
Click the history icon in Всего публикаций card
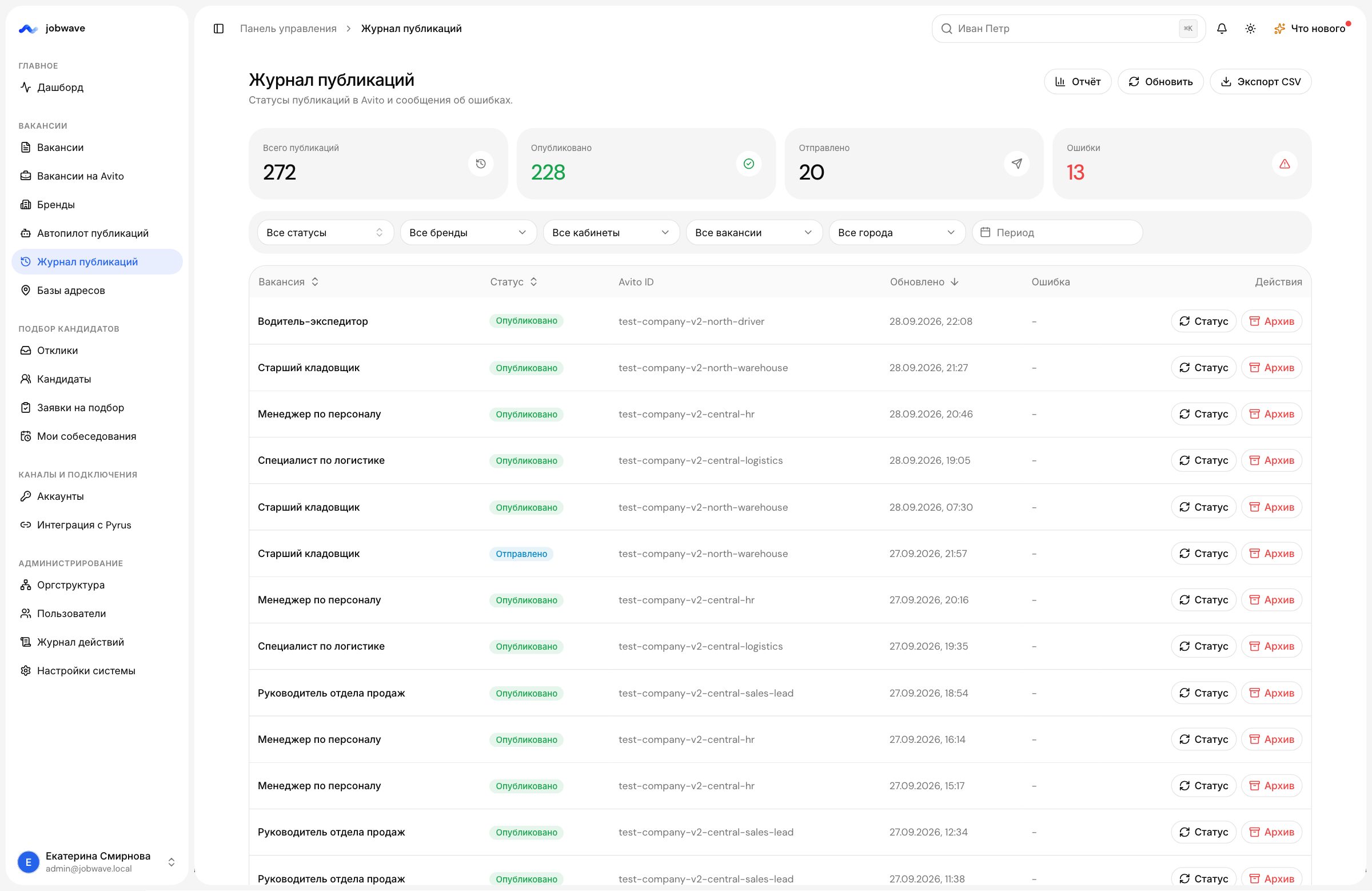pyautogui.click(x=481, y=164)
